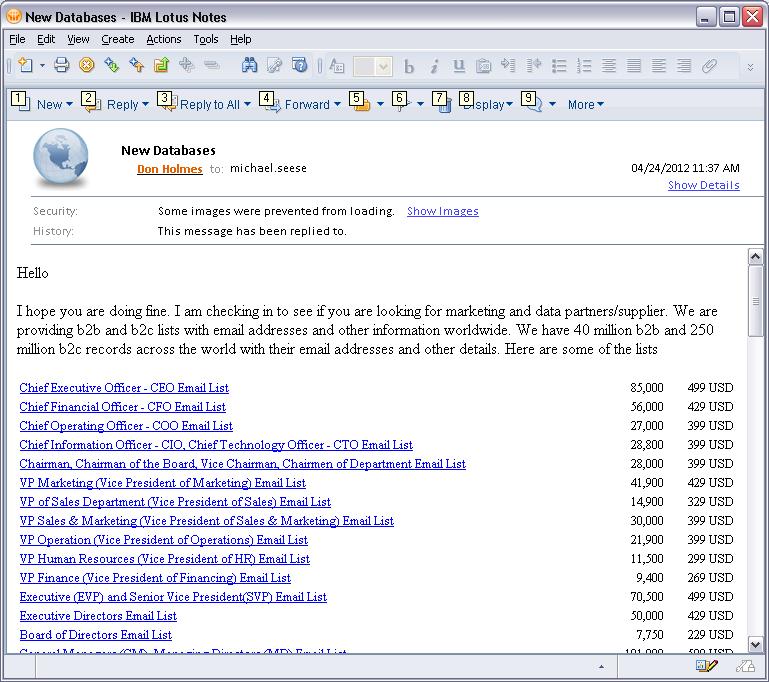
Task: Open the Help menu
Action: tap(241, 39)
